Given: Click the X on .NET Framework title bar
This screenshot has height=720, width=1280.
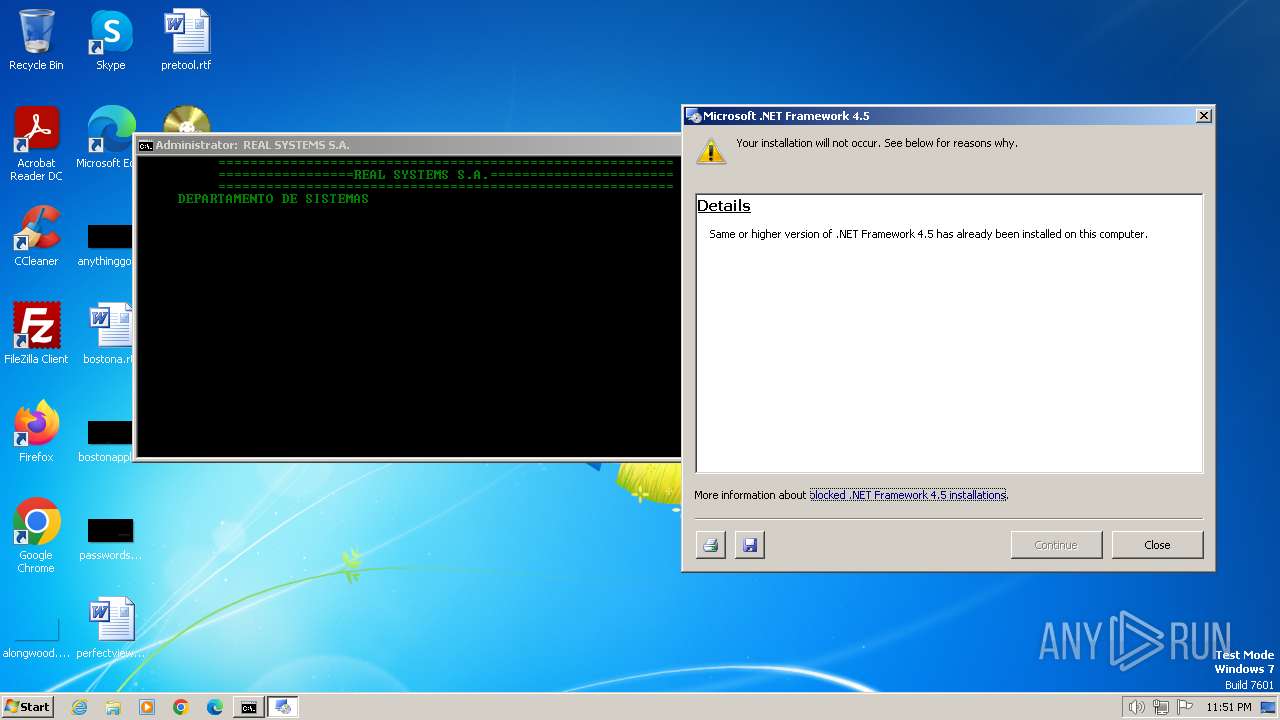Looking at the screenshot, I should 1204,116.
